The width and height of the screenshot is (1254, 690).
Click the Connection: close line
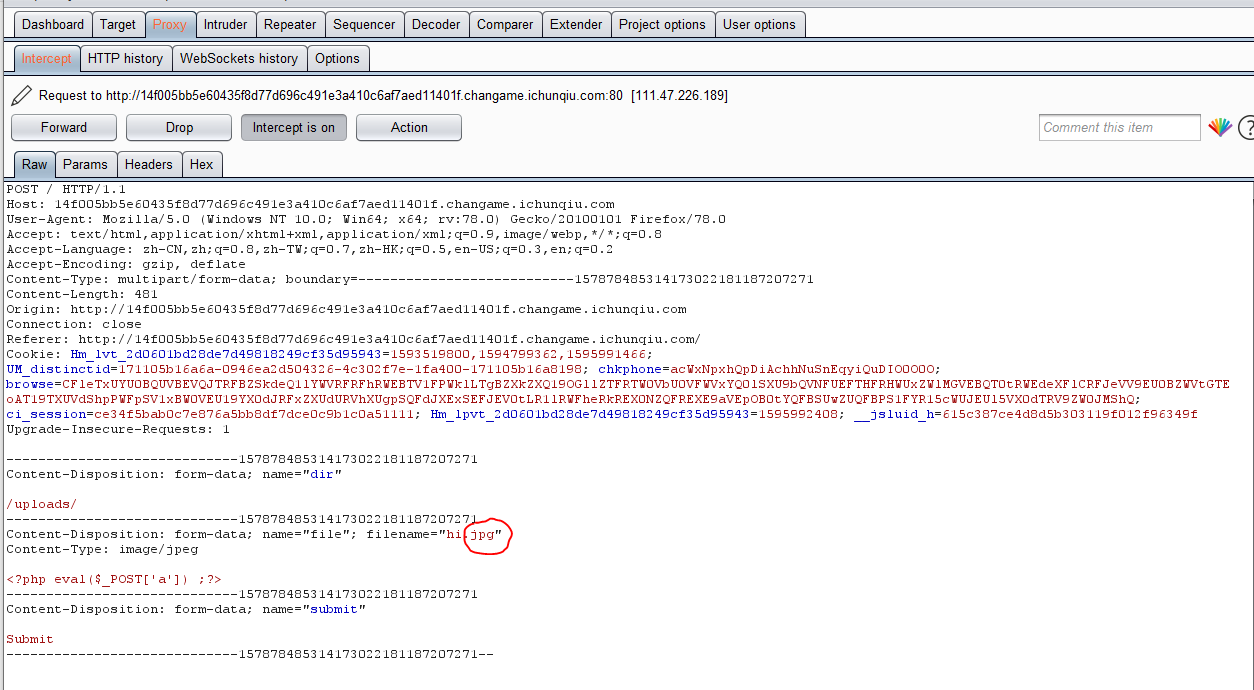(74, 324)
